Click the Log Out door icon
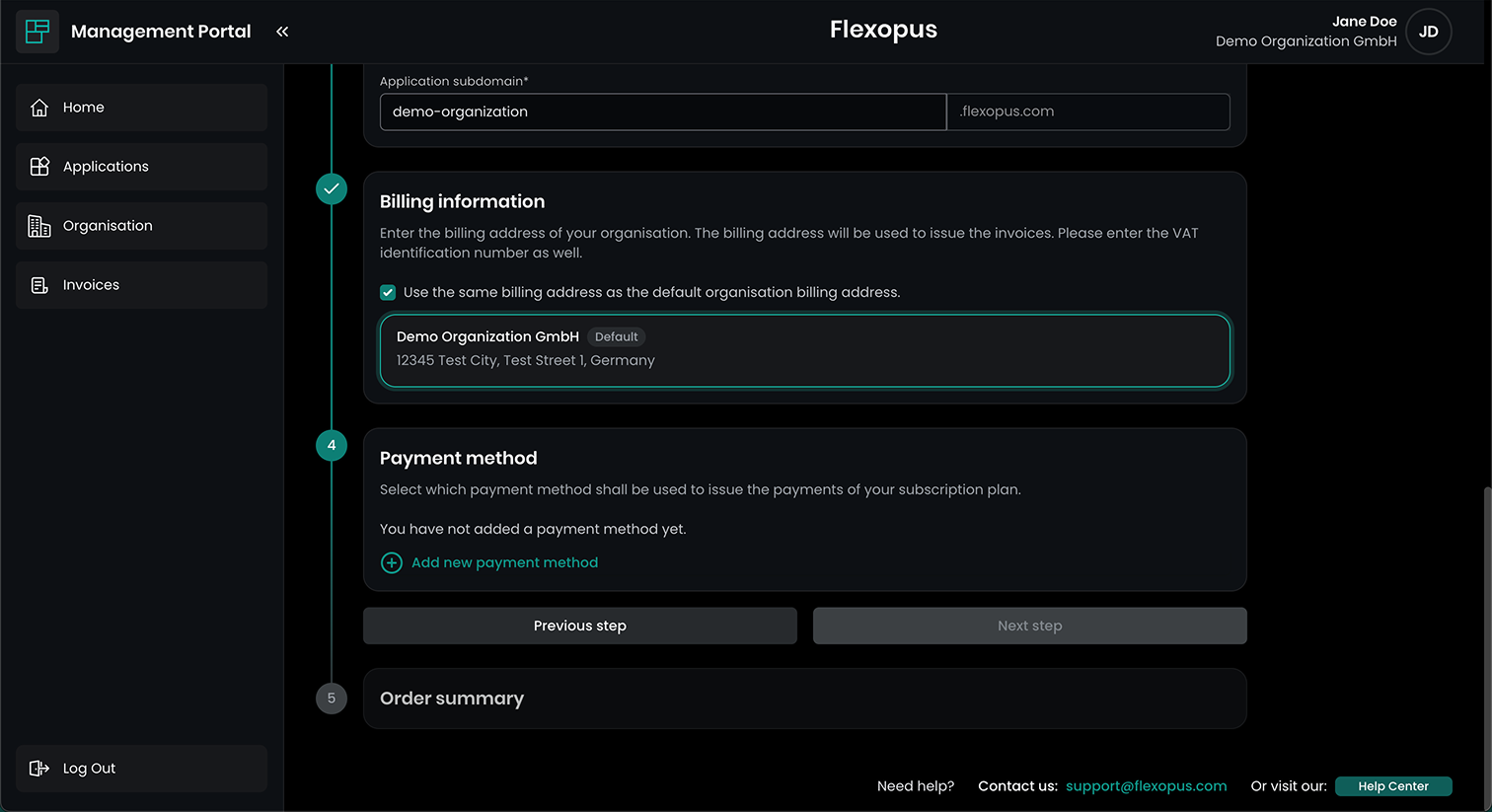Screen dimensions: 1492x812 39,769
